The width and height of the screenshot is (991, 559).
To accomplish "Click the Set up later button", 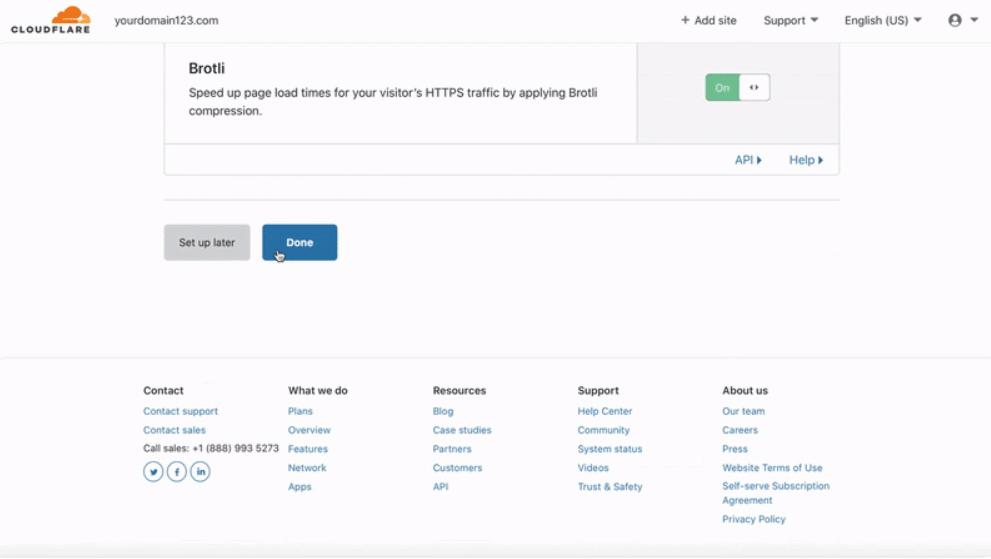I will point(207,243).
